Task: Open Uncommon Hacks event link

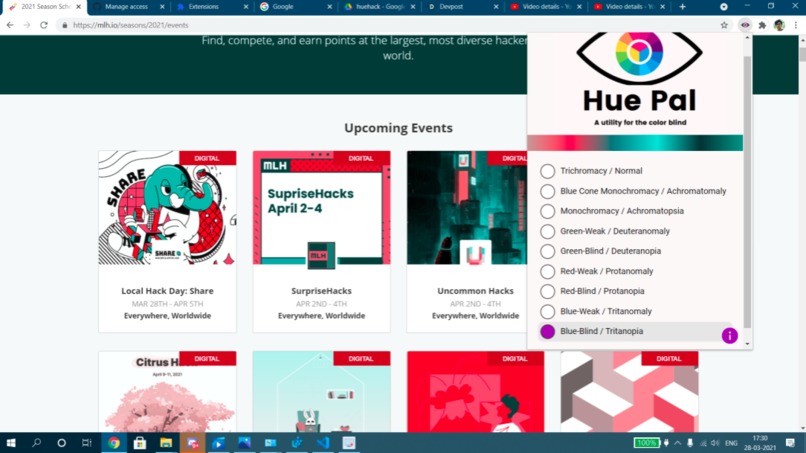Action: [475, 291]
